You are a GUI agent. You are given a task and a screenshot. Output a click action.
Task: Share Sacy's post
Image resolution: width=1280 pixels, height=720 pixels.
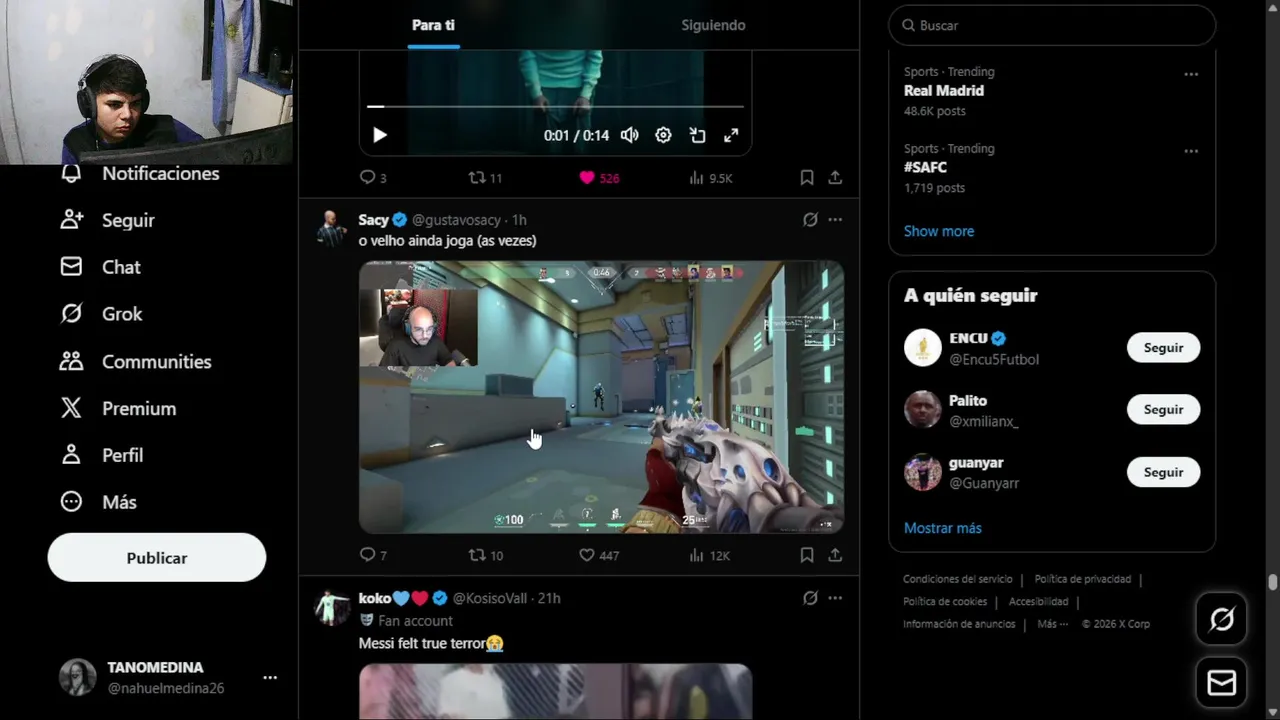tap(835, 555)
